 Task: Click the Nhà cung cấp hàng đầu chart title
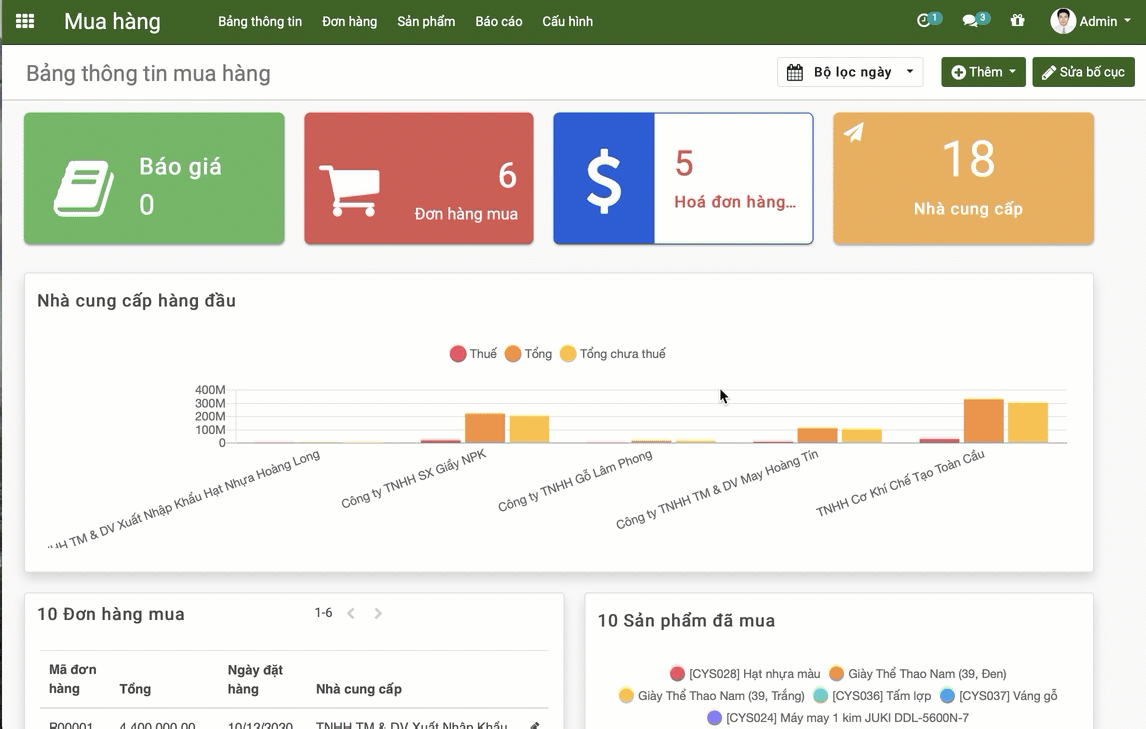(x=137, y=301)
